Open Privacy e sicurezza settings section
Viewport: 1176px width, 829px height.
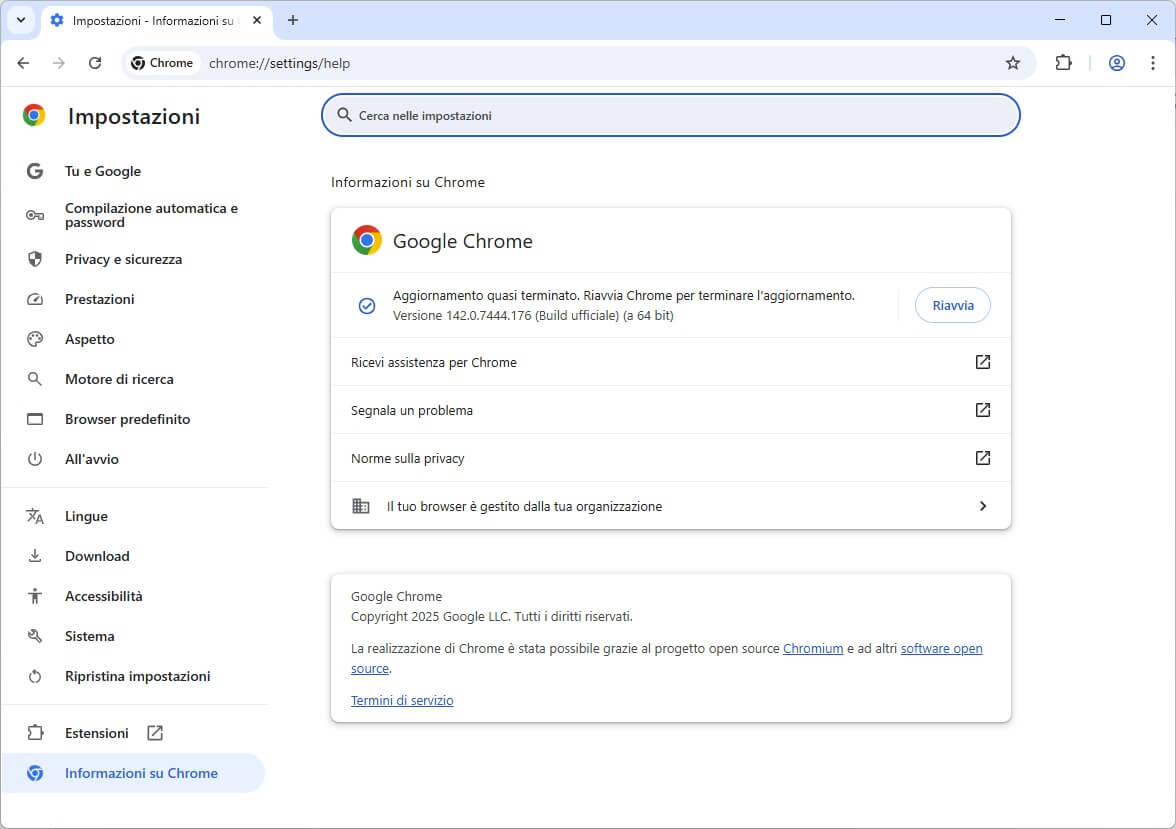click(x=123, y=259)
